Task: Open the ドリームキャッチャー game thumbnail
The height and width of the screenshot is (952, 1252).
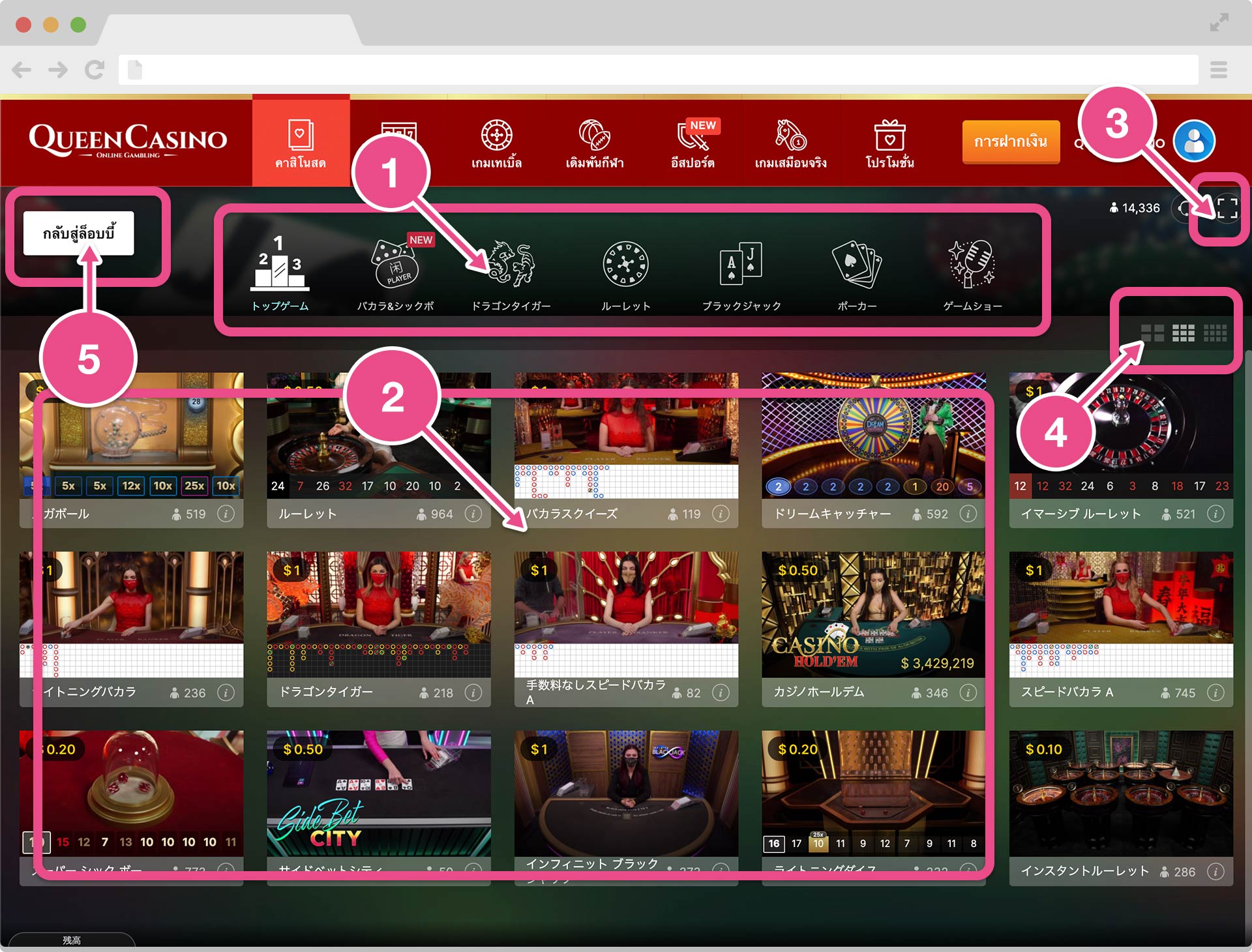Action: [874, 435]
